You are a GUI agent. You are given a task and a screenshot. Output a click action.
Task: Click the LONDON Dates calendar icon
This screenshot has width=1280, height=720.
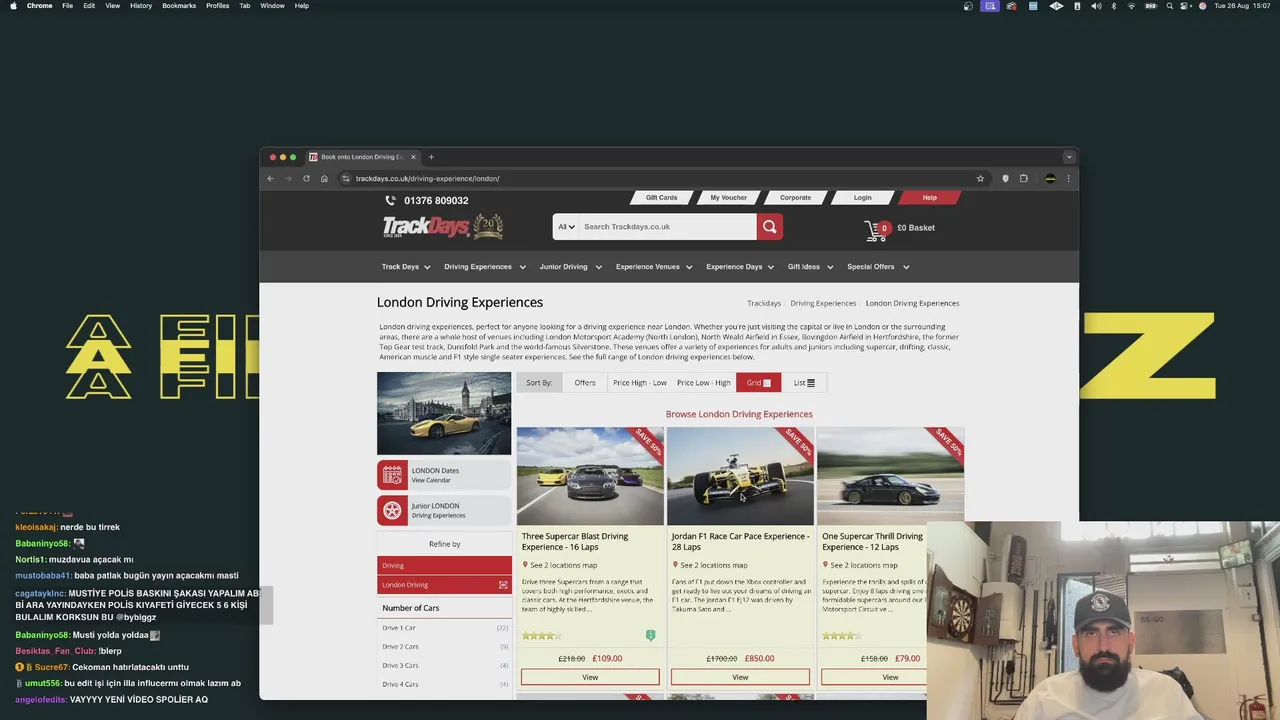[x=393, y=475]
